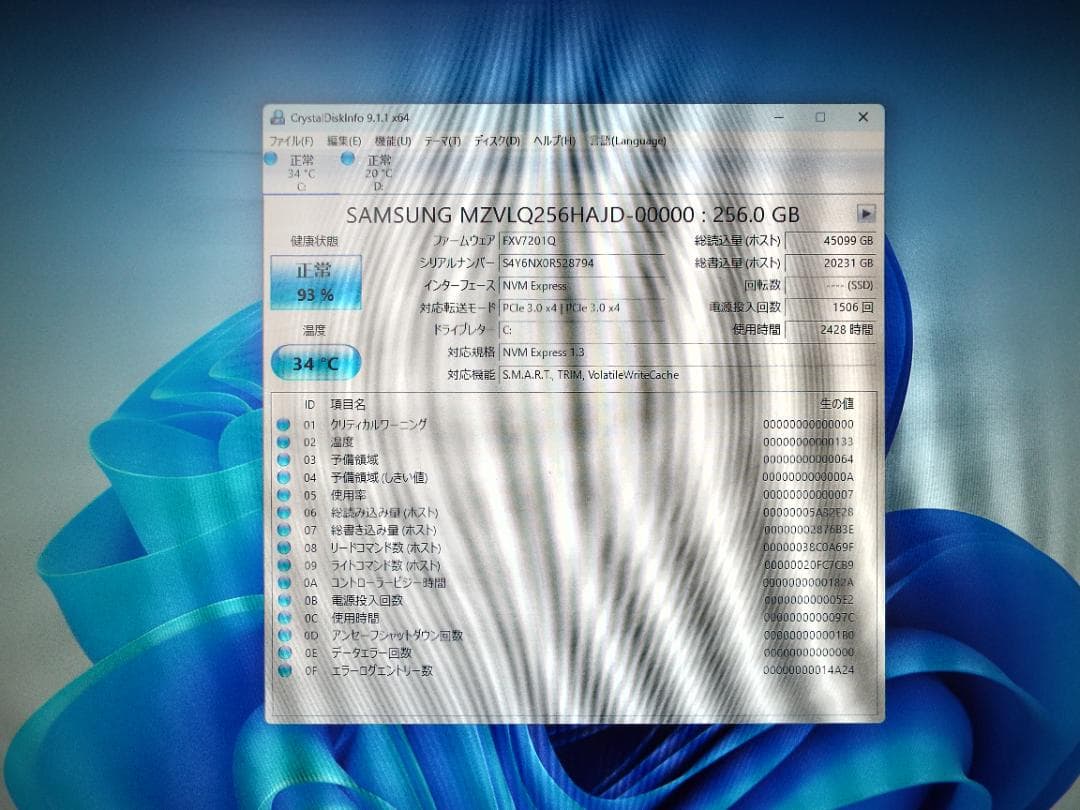This screenshot has width=1080, height=810.
Task: Click the blue status dot beside クリティカルワーニング
Action: pyautogui.click(x=285, y=423)
